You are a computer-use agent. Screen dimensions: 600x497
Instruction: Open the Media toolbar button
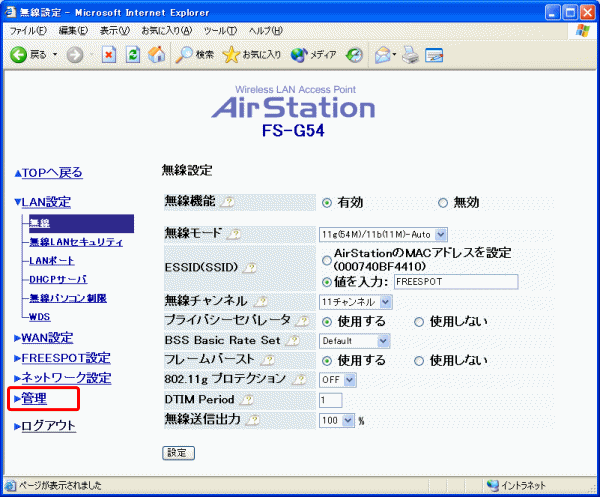tap(313, 55)
